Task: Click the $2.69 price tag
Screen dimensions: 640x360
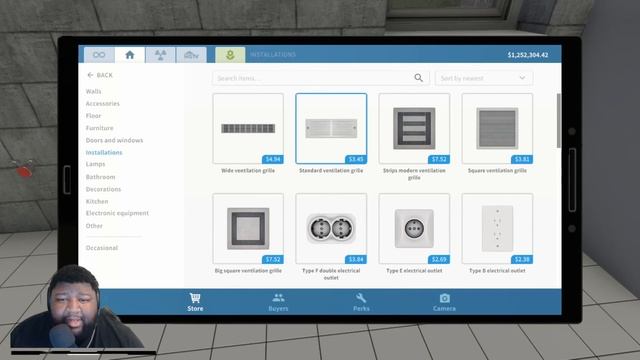Action: click(439, 259)
